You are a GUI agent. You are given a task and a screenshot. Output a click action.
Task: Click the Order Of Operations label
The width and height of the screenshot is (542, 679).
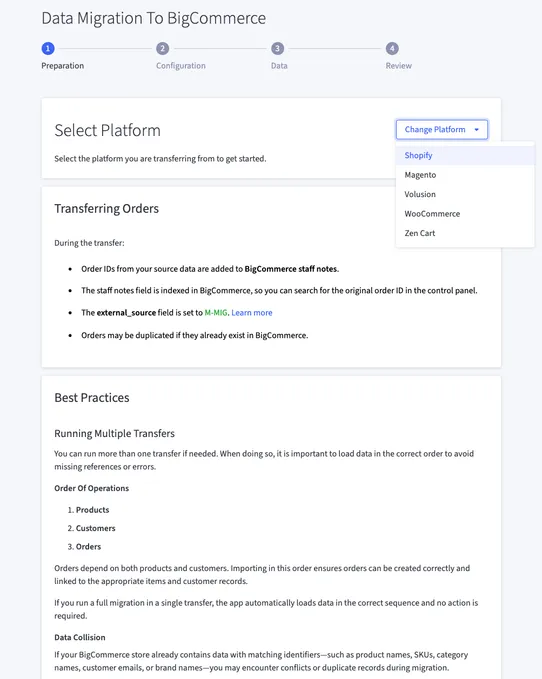[x=92, y=488]
